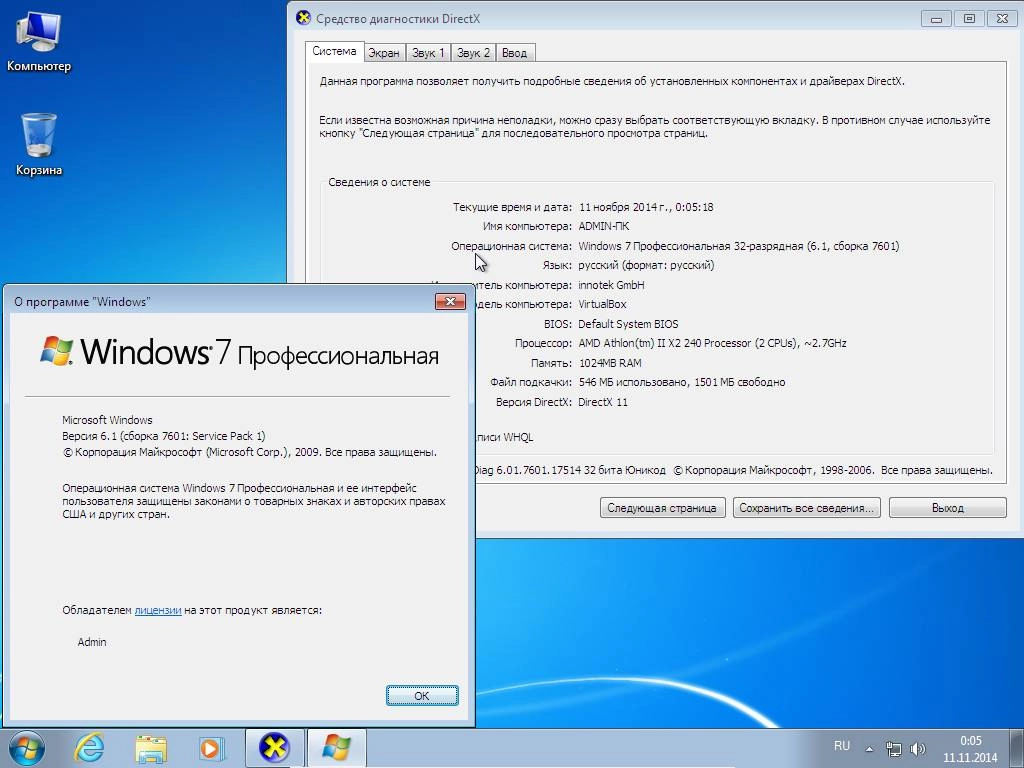Click the date value 11 ноября 2014

[x=646, y=207]
